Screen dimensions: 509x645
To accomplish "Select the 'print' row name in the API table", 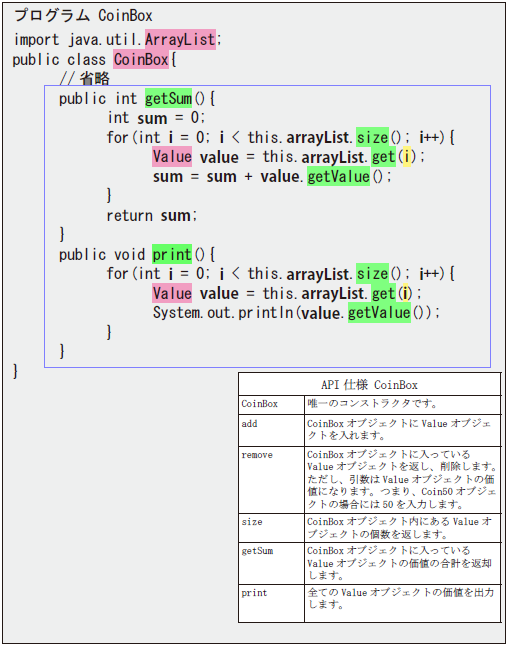I will click(x=254, y=593).
